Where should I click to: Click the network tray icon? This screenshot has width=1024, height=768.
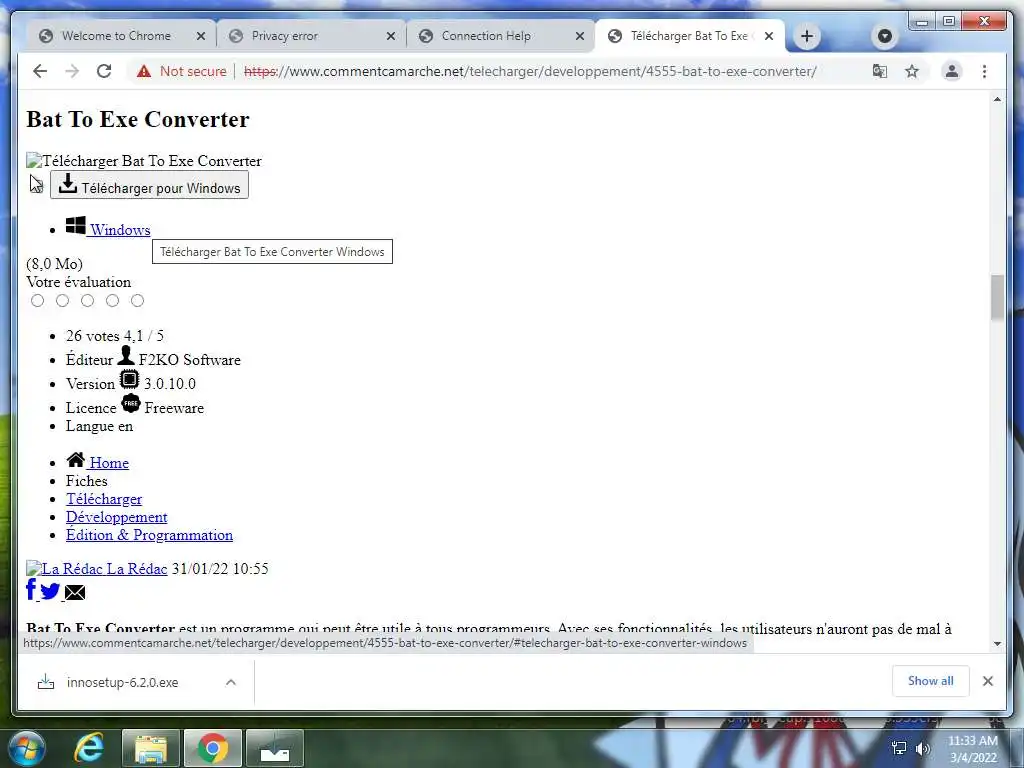click(x=899, y=748)
